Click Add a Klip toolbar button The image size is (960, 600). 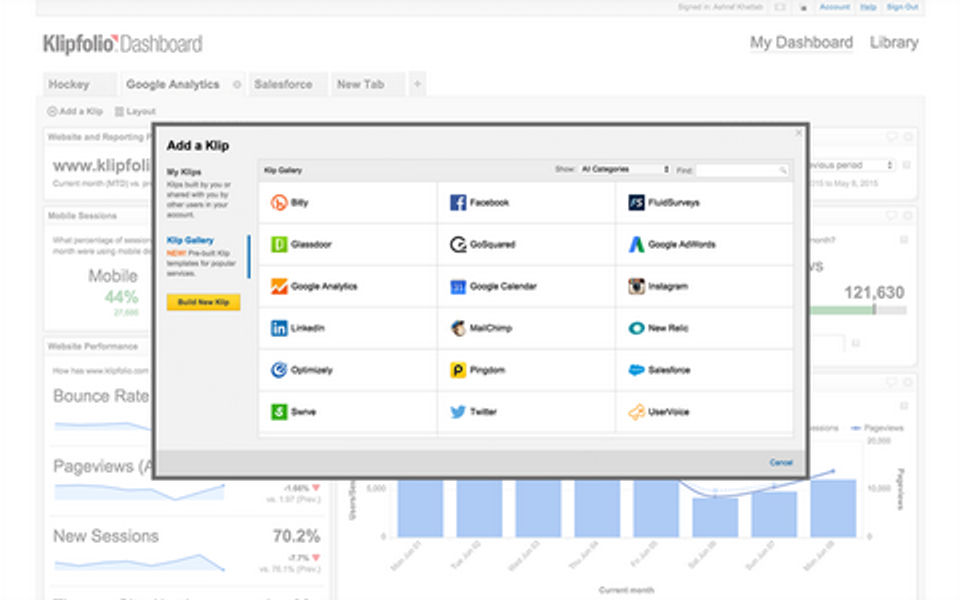(75, 111)
